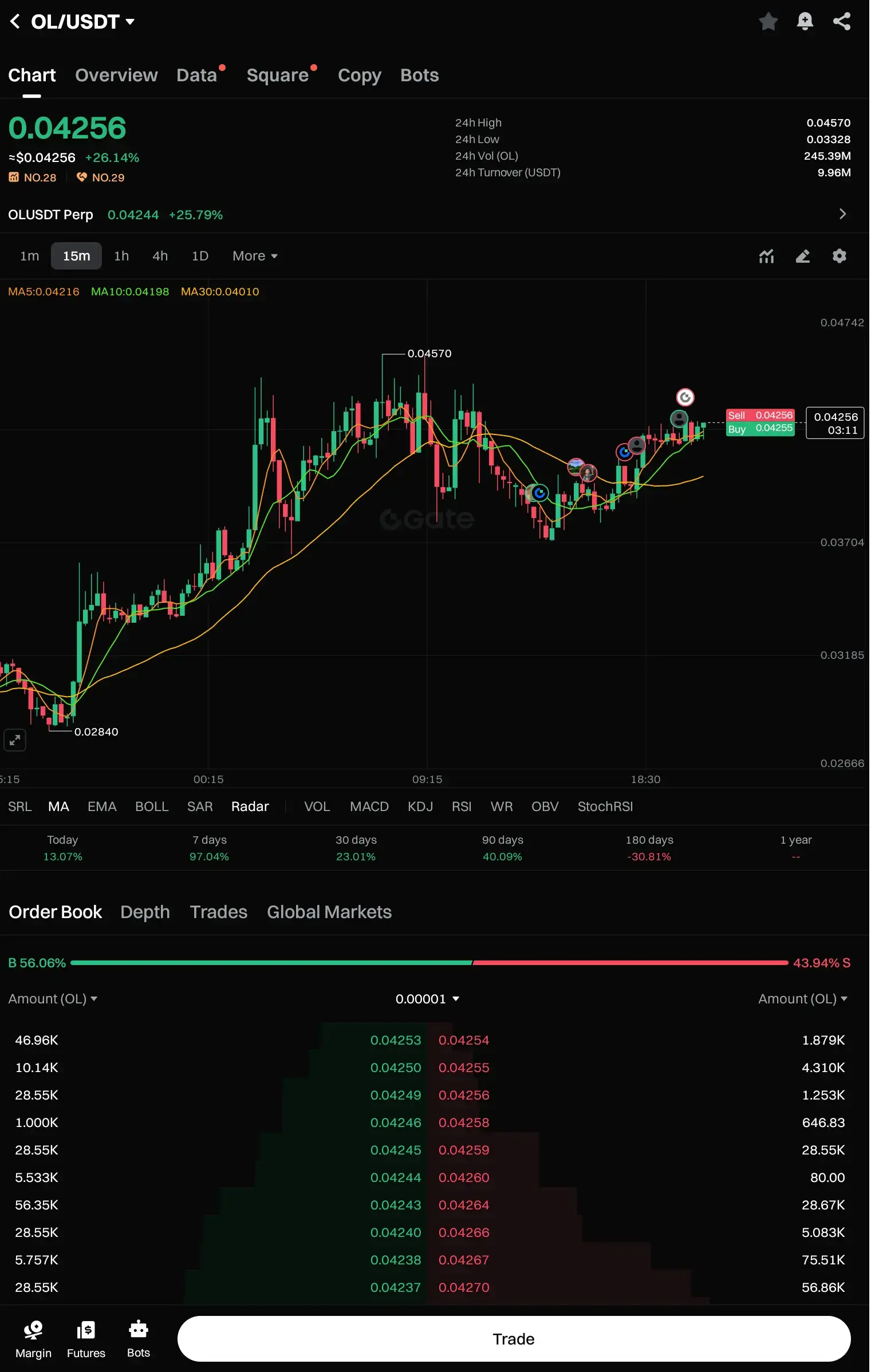This screenshot has width=871, height=1372.
Task: Expand More timeframes dropdown
Action: tap(255, 256)
